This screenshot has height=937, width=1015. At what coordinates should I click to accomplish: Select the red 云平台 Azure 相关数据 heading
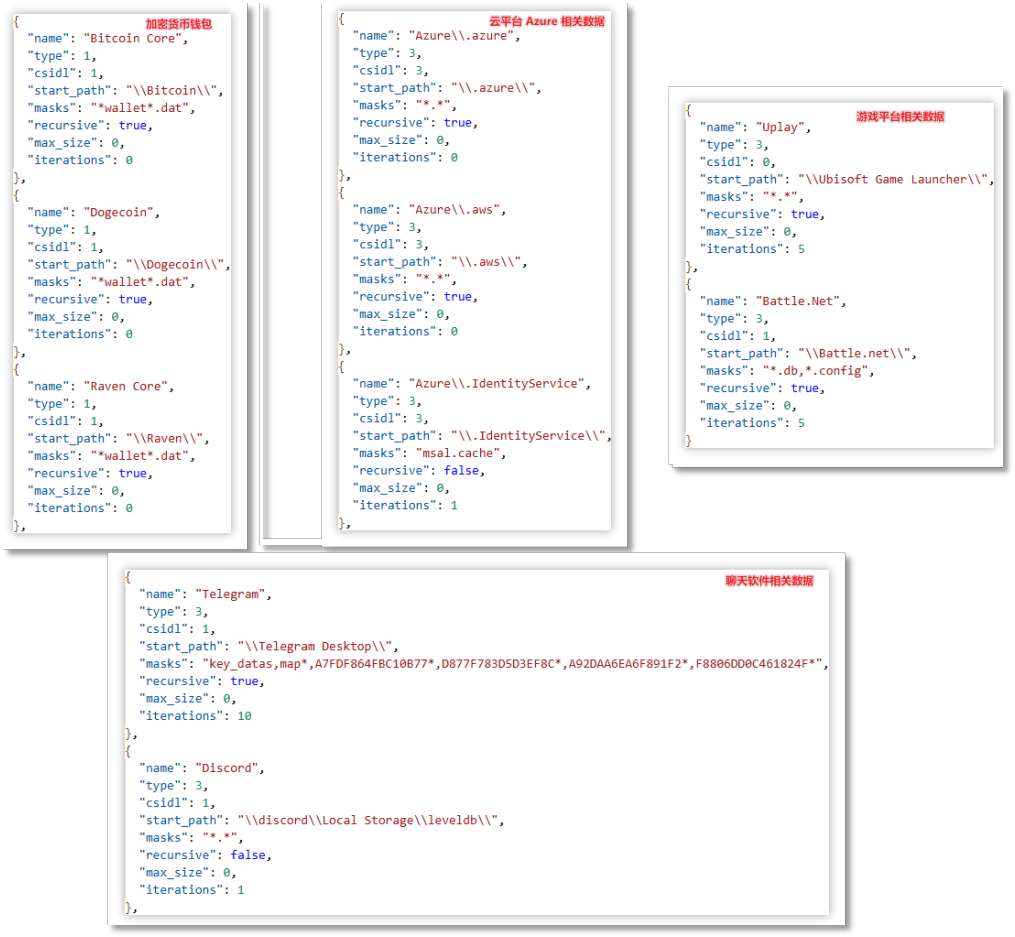(x=546, y=20)
